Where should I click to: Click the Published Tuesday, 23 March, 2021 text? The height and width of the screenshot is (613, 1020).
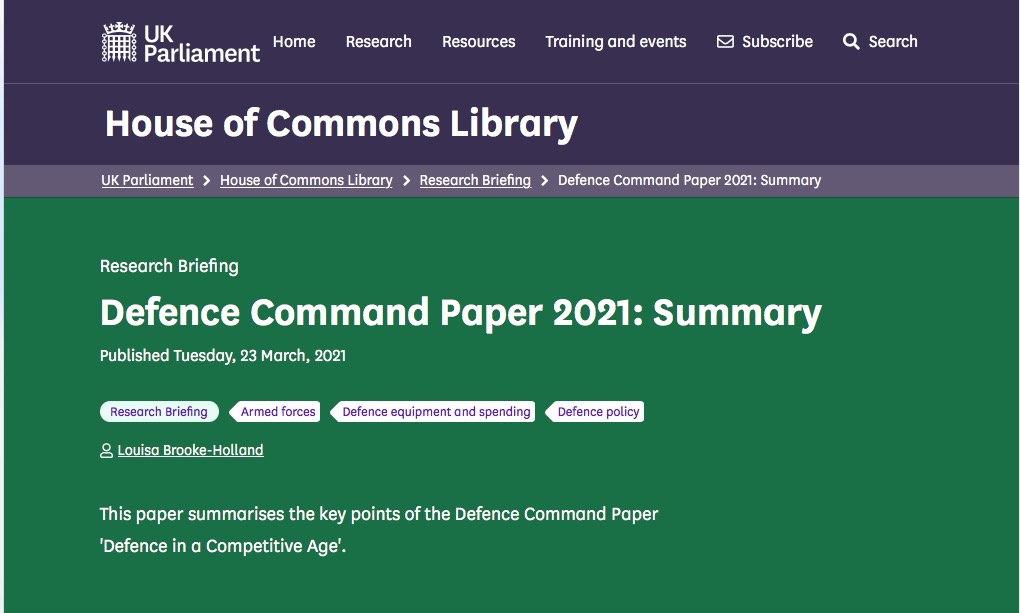[x=222, y=356]
